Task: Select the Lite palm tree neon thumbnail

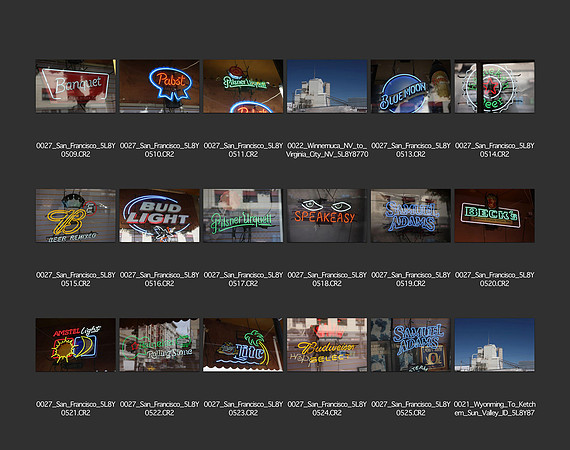Action: pos(243,345)
